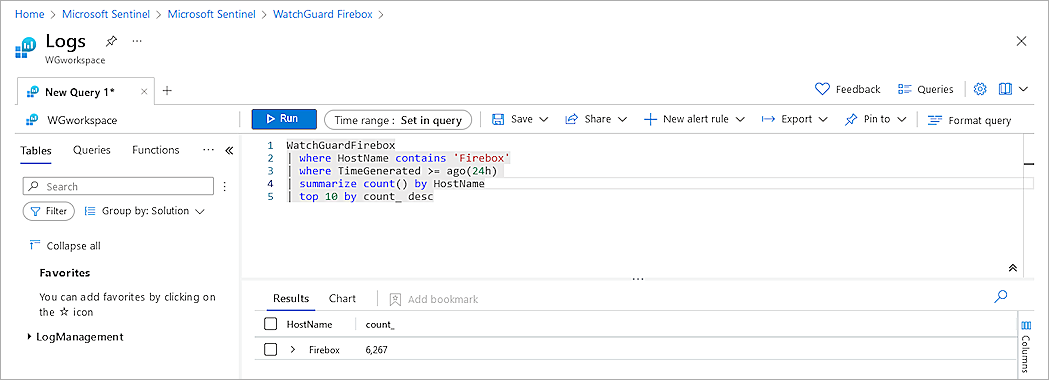Open the Pin to dropdown
Screen dimensions: 1049x380
[x=875, y=119]
